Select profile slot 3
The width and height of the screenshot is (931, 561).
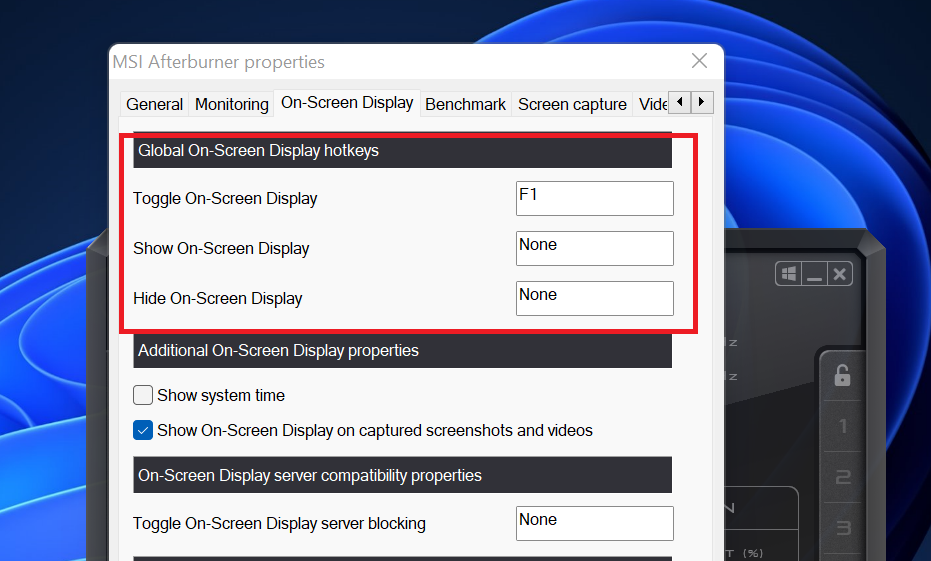click(x=843, y=528)
